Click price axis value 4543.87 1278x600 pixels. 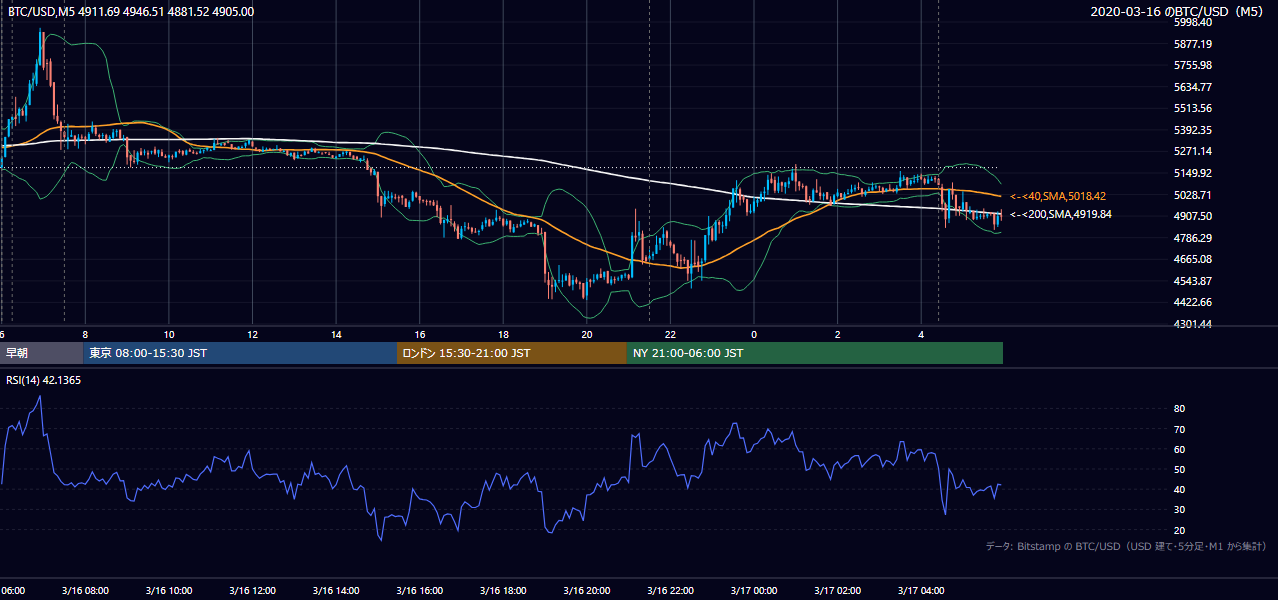pos(1193,281)
